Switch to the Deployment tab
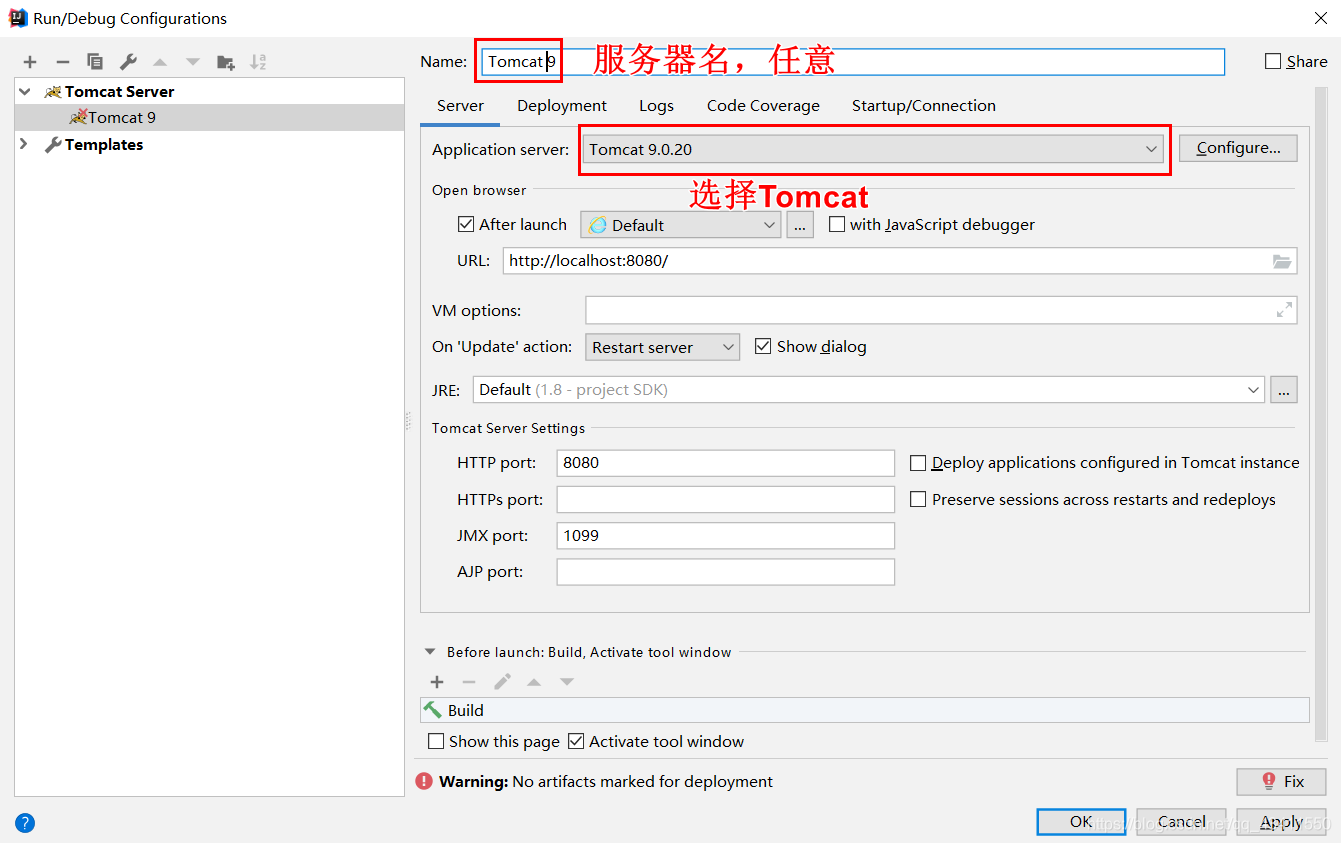The image size is (1341, 843). pos(562,106)
